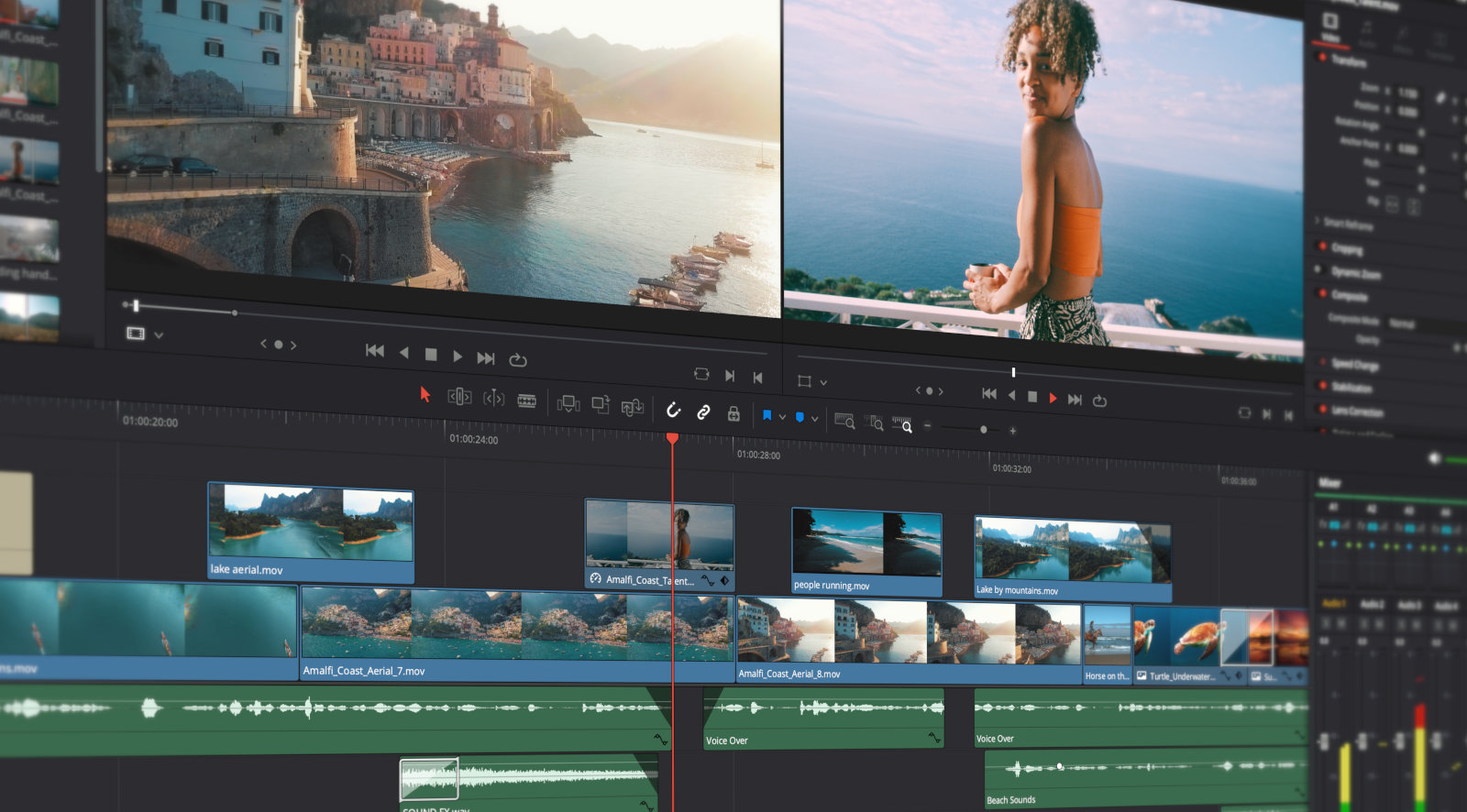Go to first frame in timeline viewer
Screen dimensions: 1467x812
pos(988,393)
